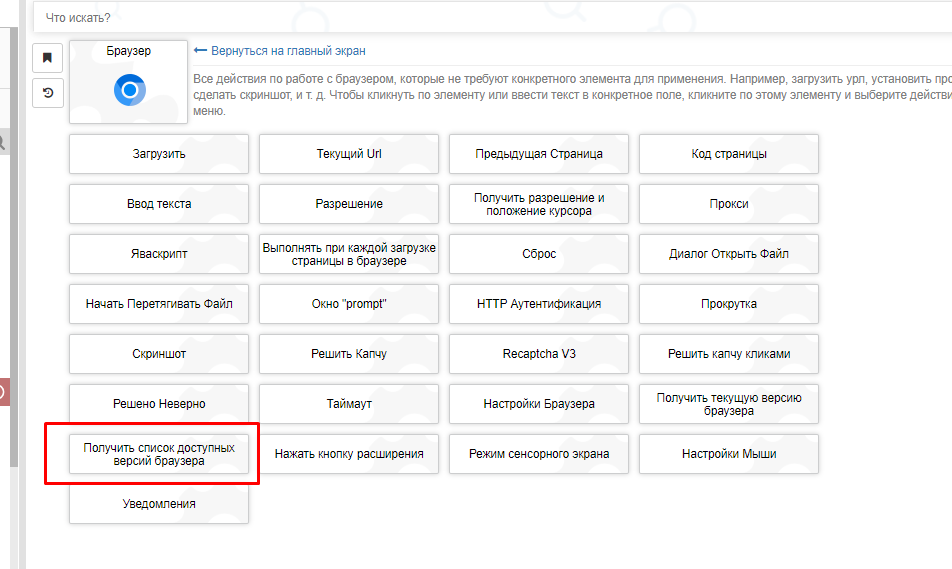Select "Диалог Открыть Файл" action

729,254
